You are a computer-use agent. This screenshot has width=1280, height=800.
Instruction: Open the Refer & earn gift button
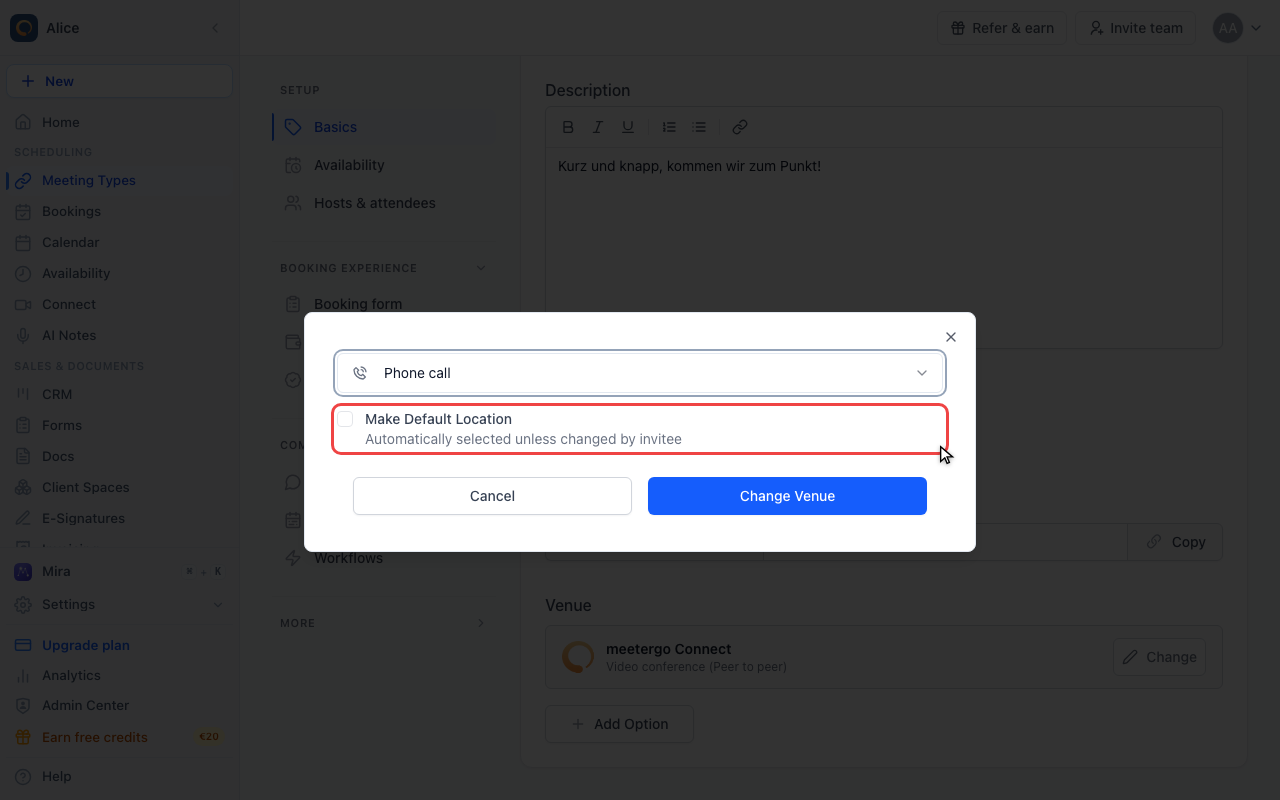pyautogui.click(x=1002, y=28)
